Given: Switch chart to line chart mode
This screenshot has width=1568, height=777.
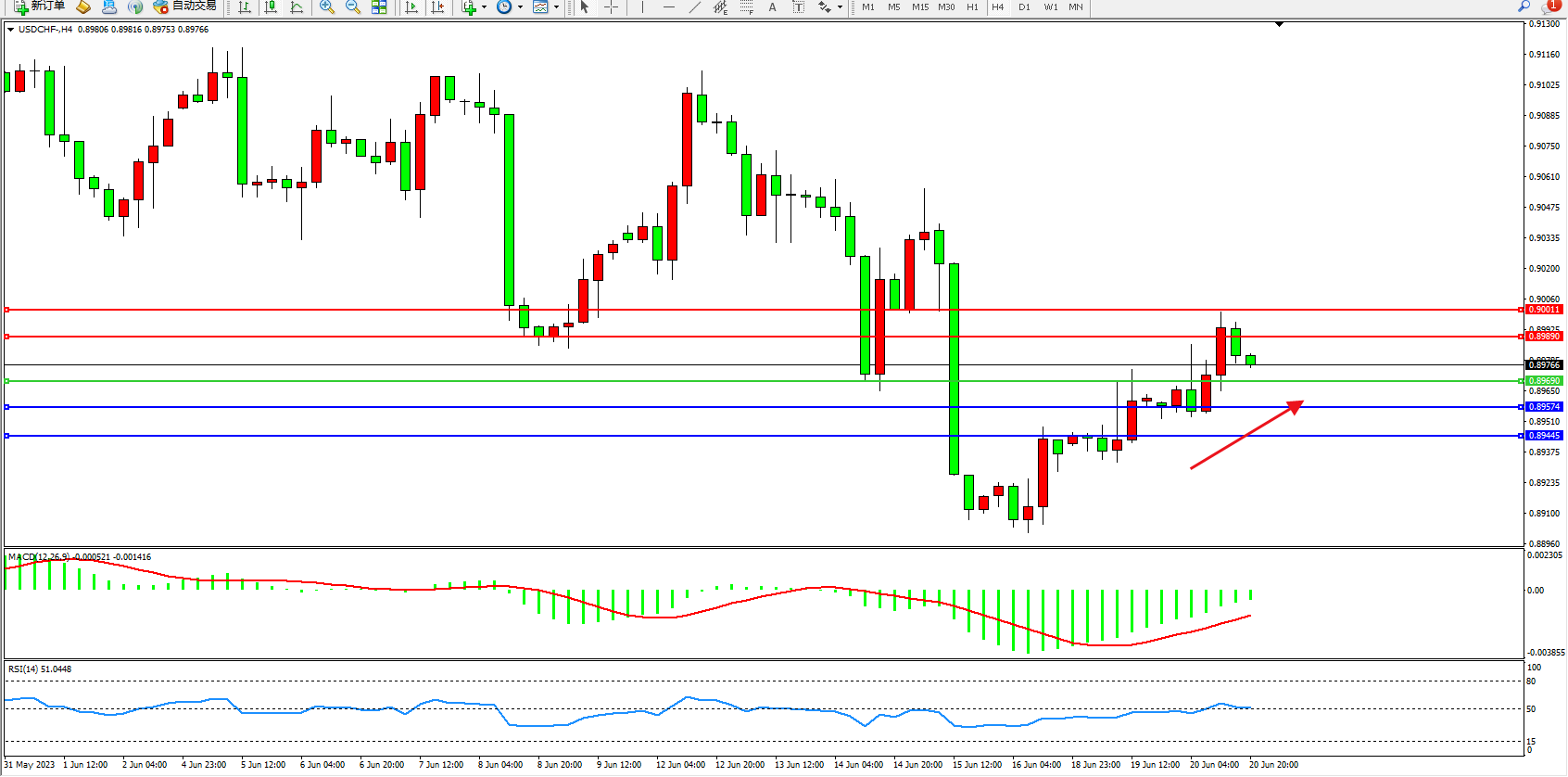Looking at the screenshot, I should tap(297, 7).
